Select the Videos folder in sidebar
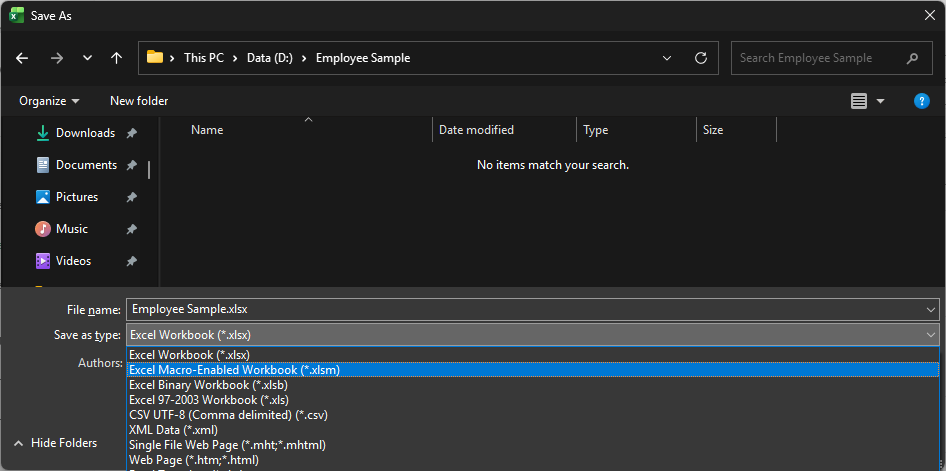This screenshot has width=946, height=471. click(x=73, y=261)
